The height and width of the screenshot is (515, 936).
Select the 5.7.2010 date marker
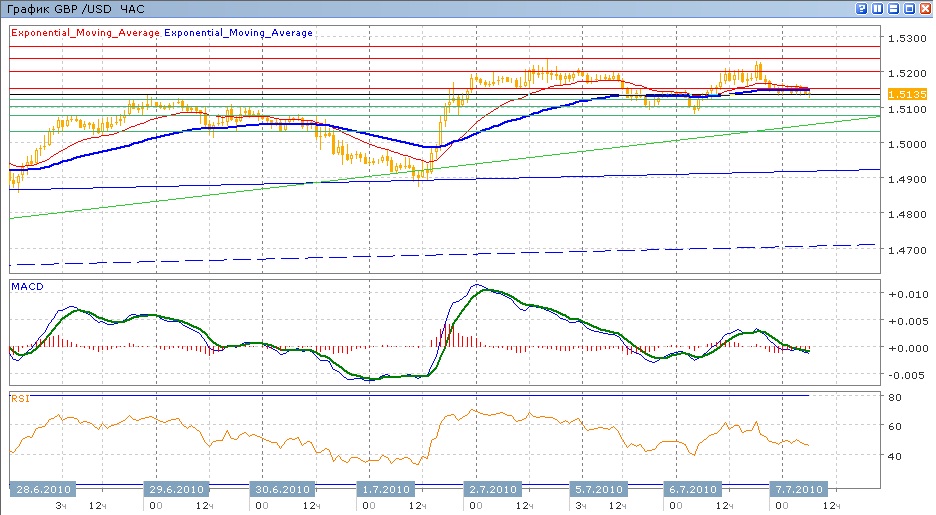[597, 489]
